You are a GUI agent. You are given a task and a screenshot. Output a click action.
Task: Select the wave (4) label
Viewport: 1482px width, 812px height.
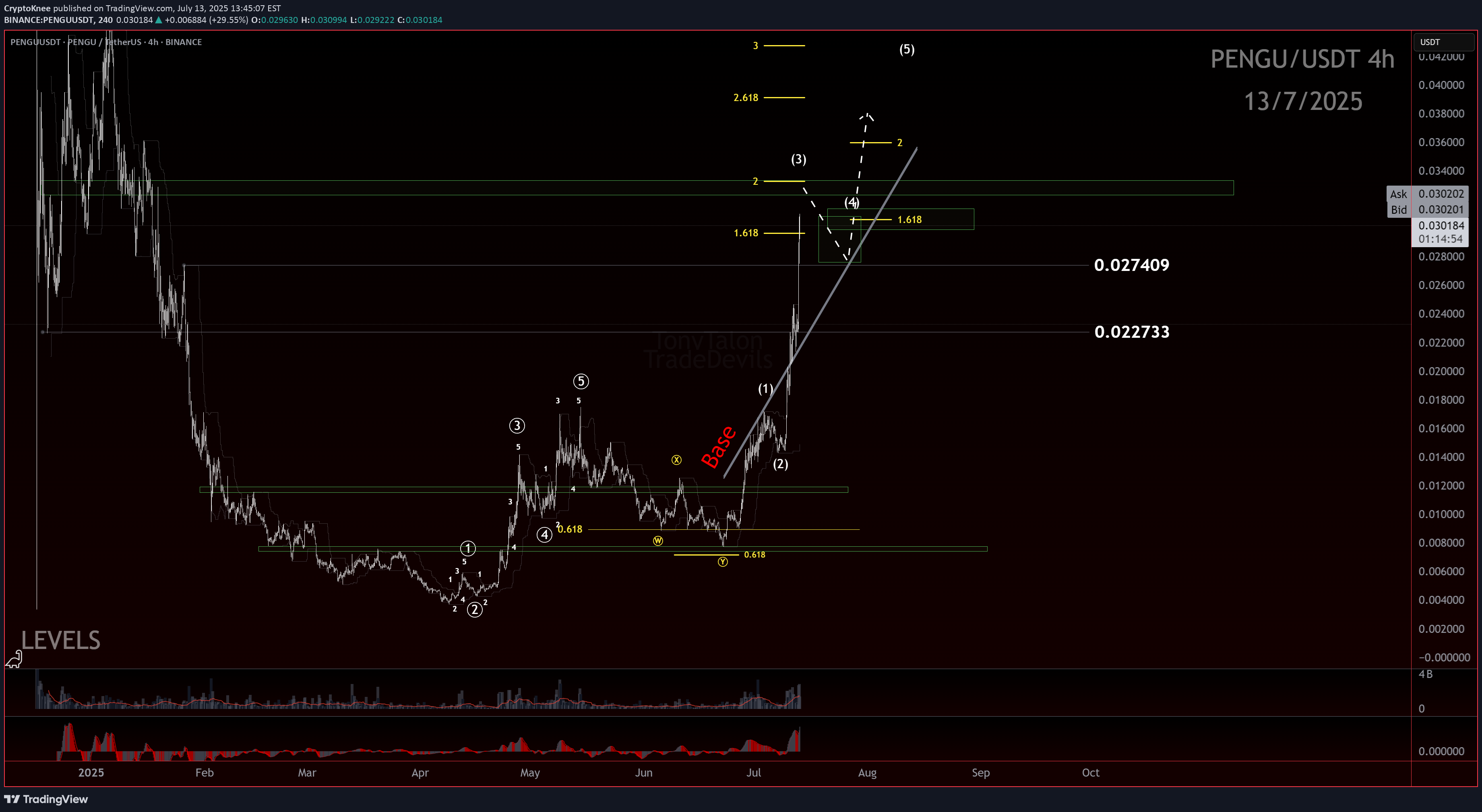[x=852, y=202]
